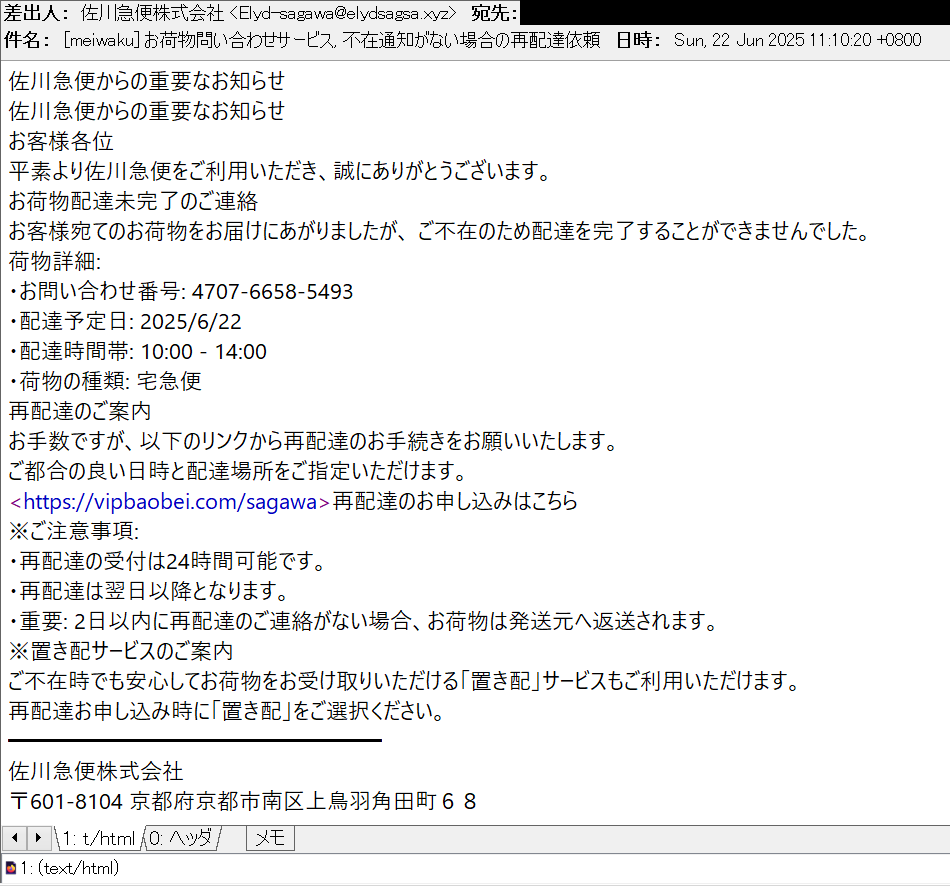Click the お客様各位 greeting line

tap(61, 141)
